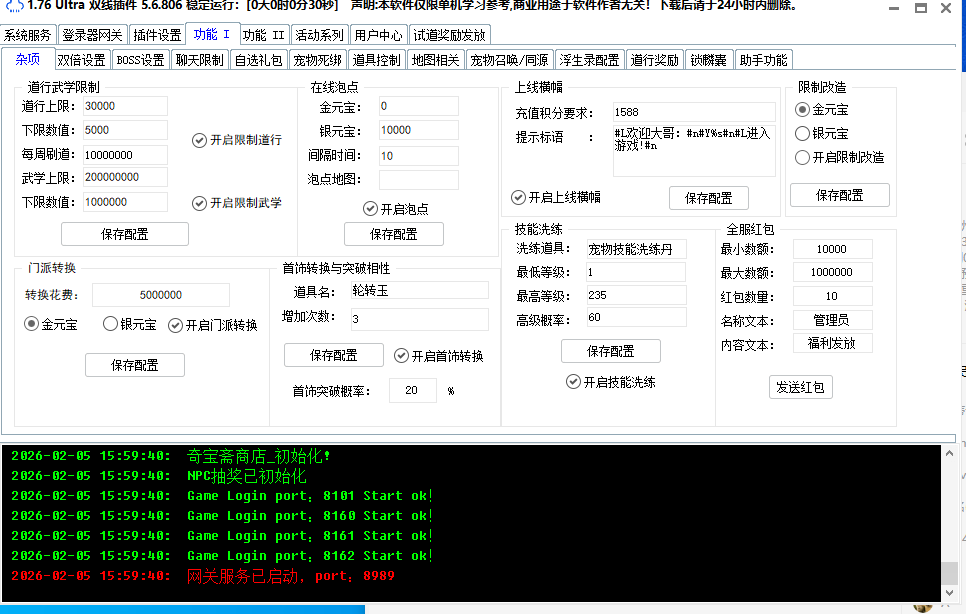966x614 pixels.
Task: Click 保存配置 under 技能洗练 section
Action: [610, 351]
